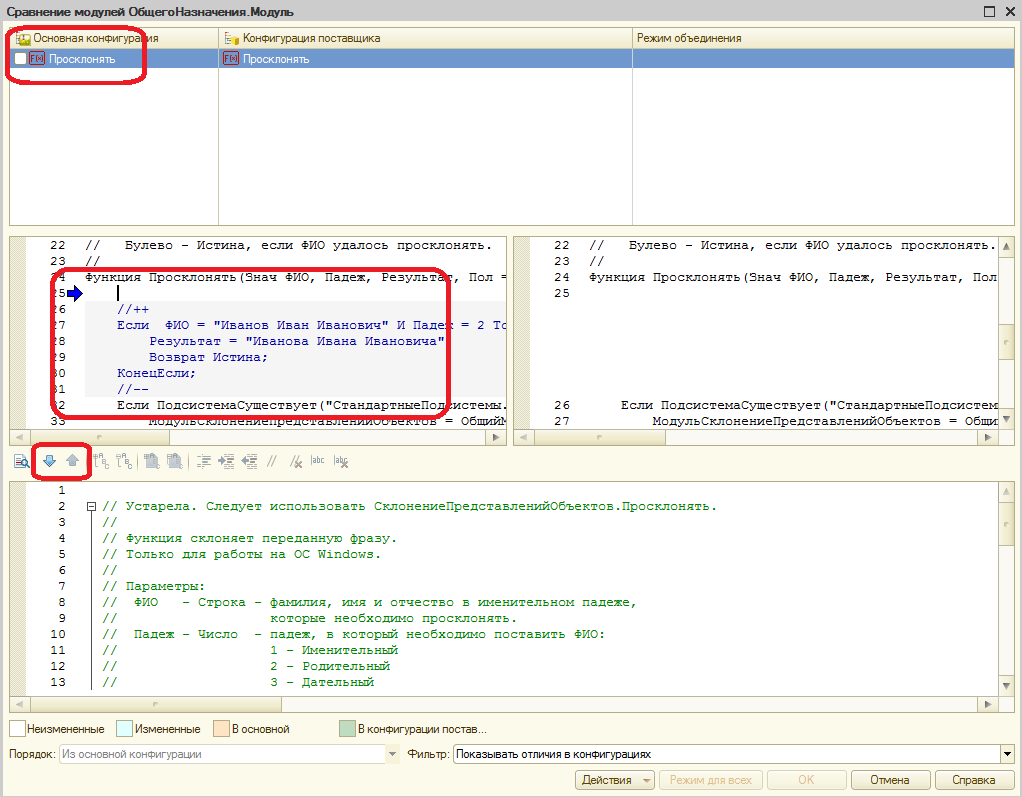
Task: Open help via Справка button
Action: point(974,780)
